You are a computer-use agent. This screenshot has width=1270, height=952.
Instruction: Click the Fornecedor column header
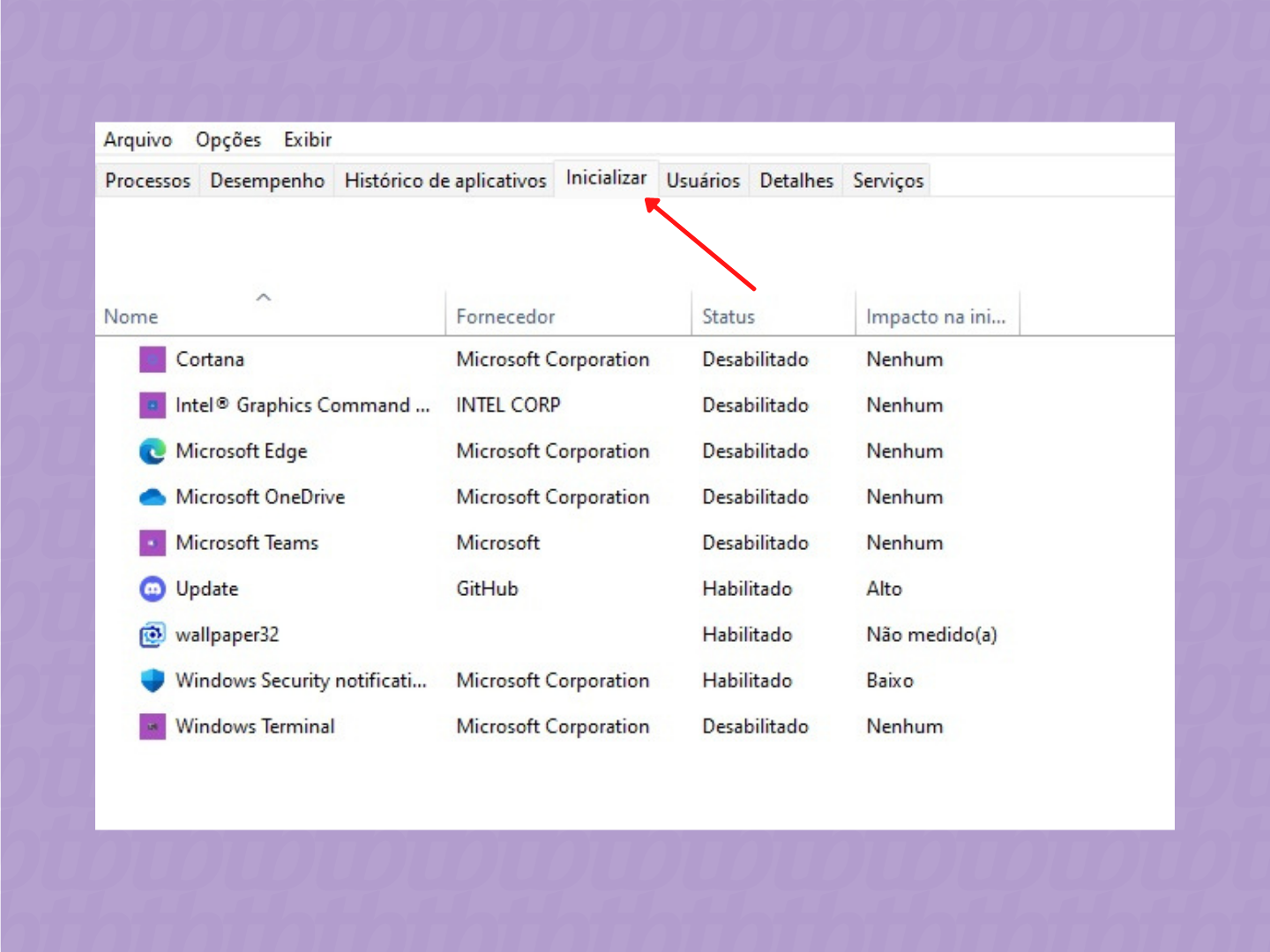pyautogui.click(x=505, y=316)
